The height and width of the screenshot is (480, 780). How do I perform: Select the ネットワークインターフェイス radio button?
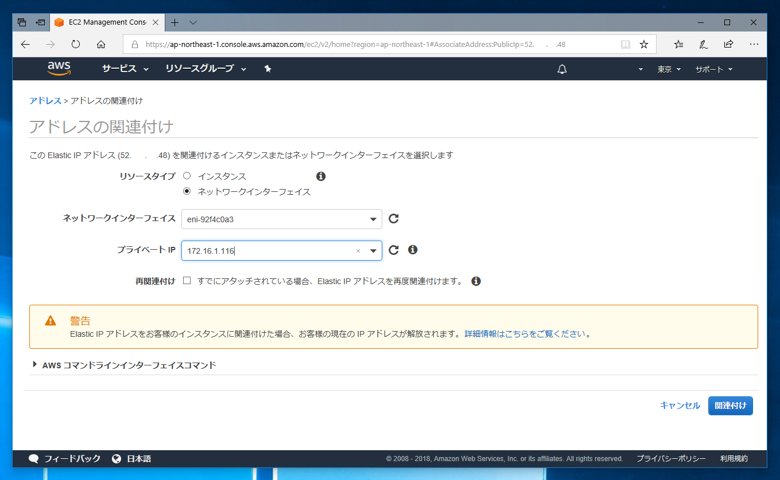pyautogui.click(x=187, y=191)
